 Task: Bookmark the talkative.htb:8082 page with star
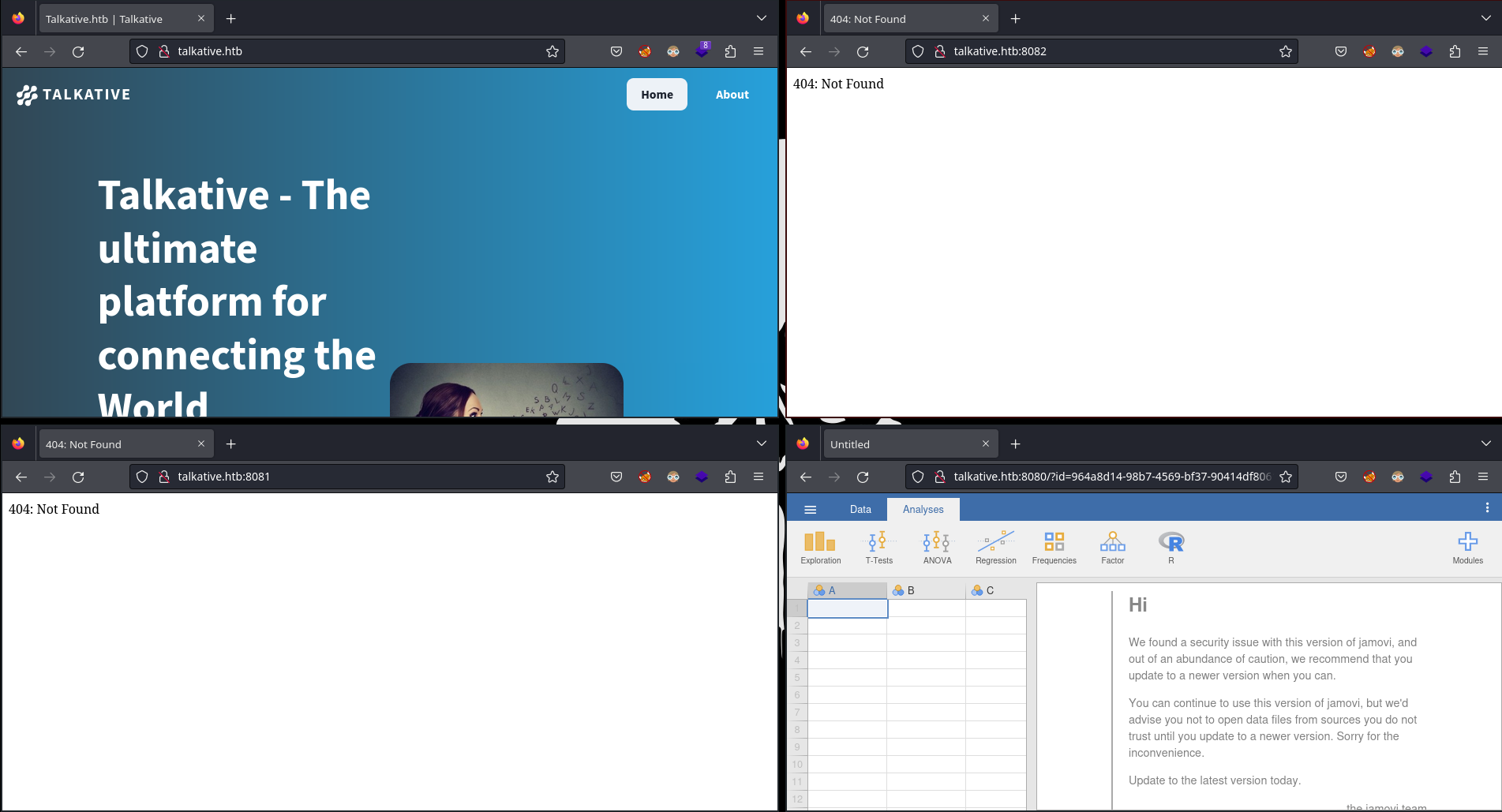coord(1286,51)
